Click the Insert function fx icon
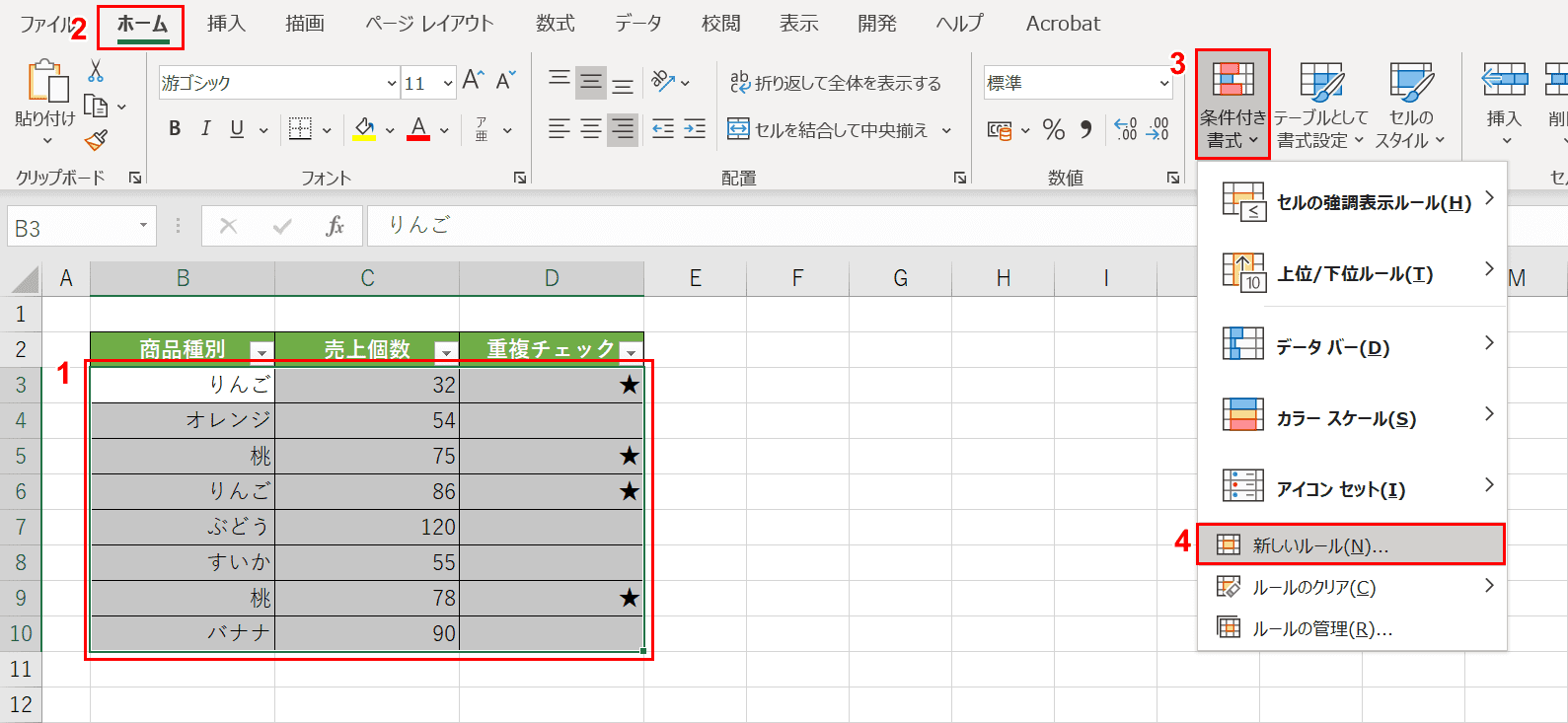1568x723 pixels. [x=336, y=226]
